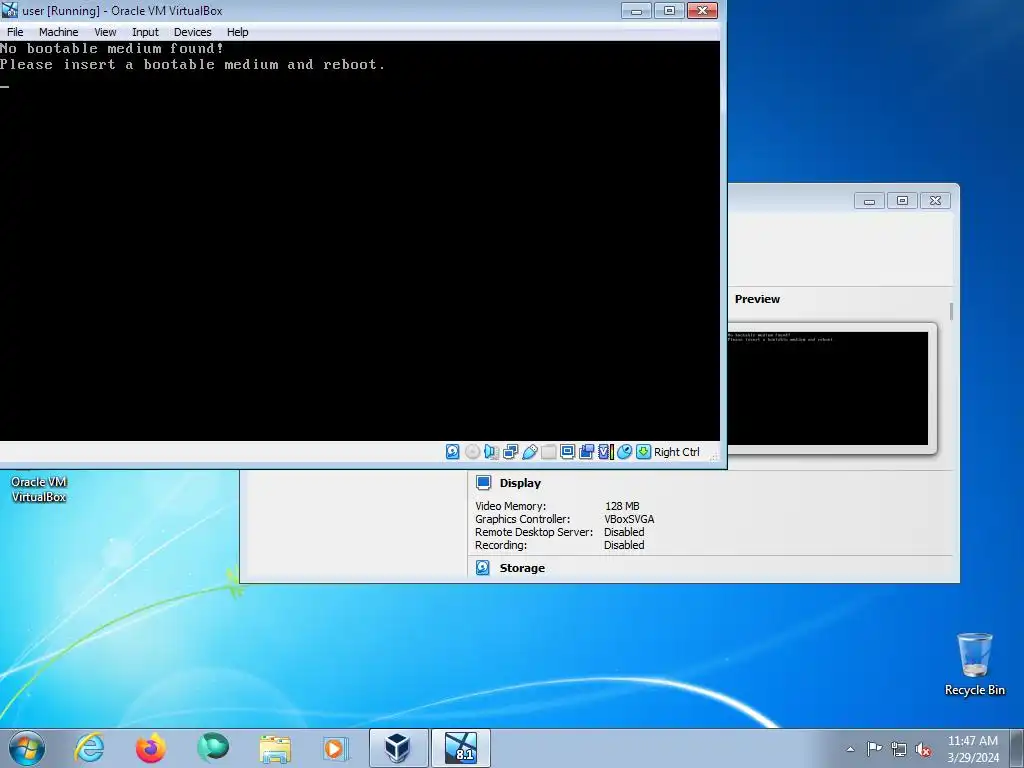Launch Firefox from the taskbar
Image resolution: width=1024 pixels, height=768 pixels.
tap(150, 748)
